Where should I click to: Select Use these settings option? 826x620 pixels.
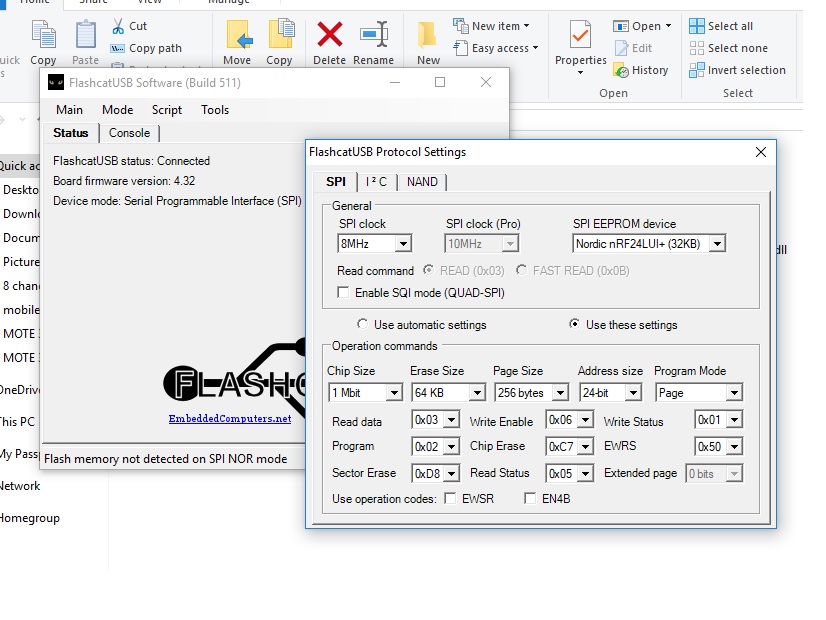click(574, 324)
